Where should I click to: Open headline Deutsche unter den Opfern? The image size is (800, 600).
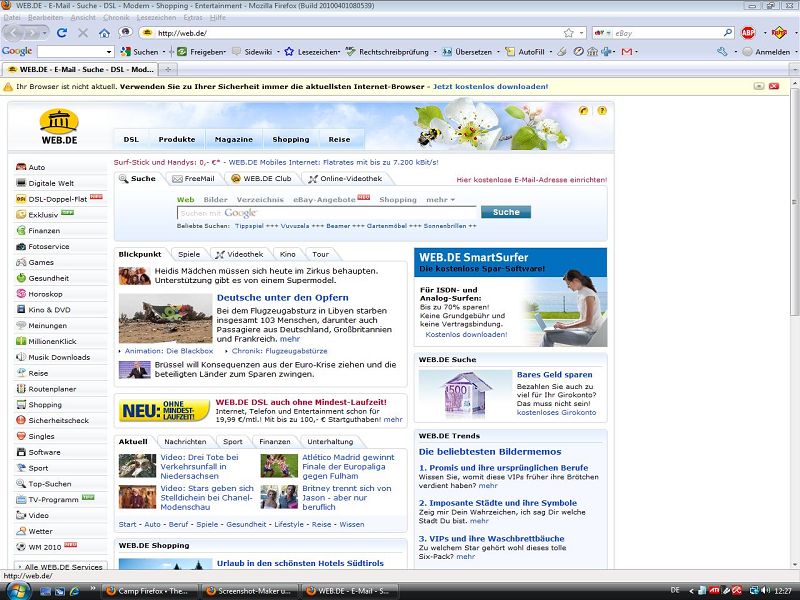point(283,297)
